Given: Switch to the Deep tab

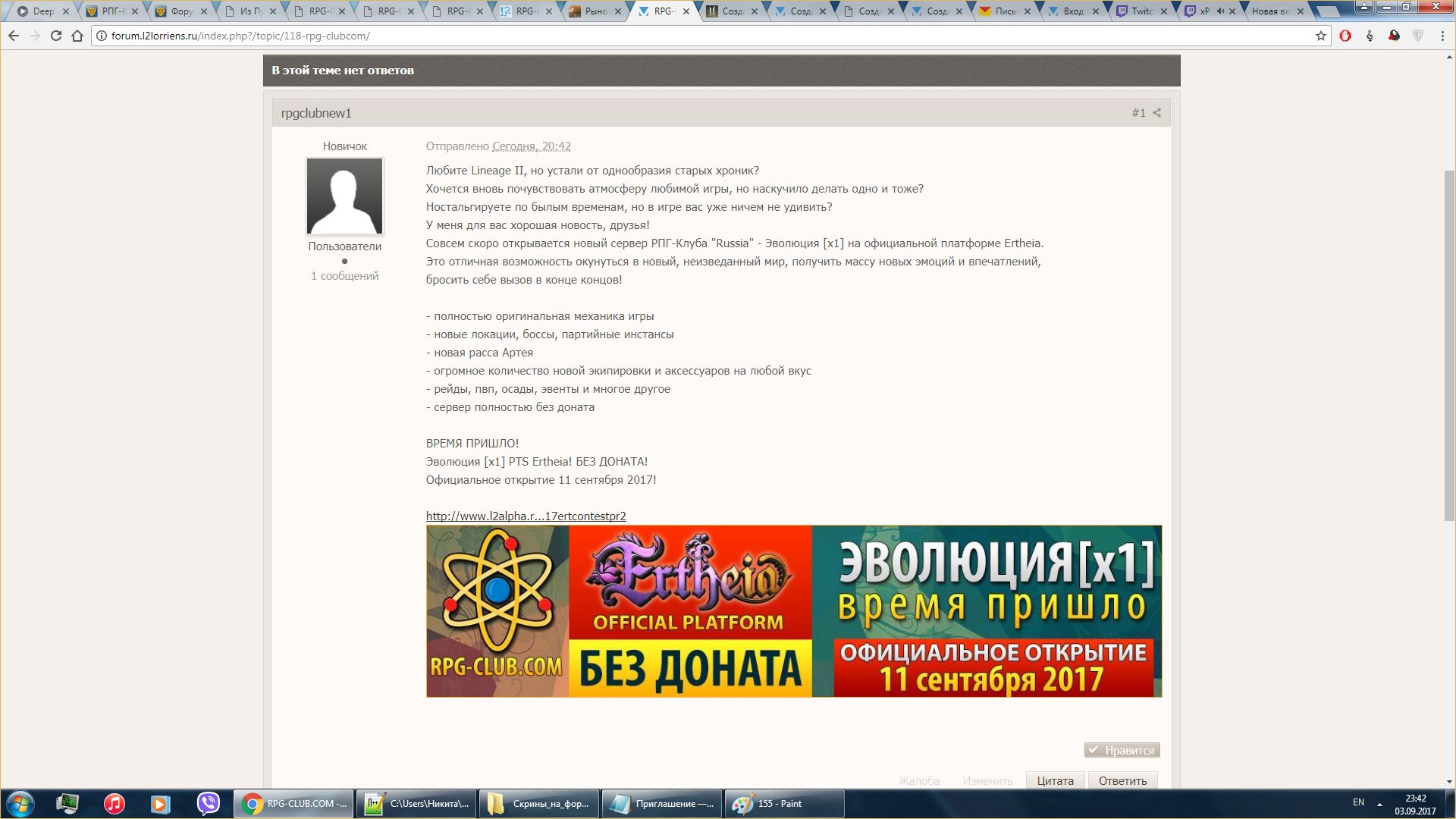Looking at the screenshot, I should point(43,11).
